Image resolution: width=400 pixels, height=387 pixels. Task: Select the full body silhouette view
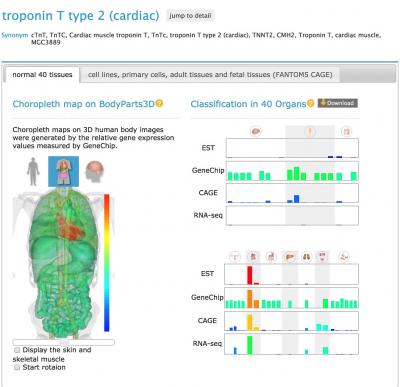33,171
